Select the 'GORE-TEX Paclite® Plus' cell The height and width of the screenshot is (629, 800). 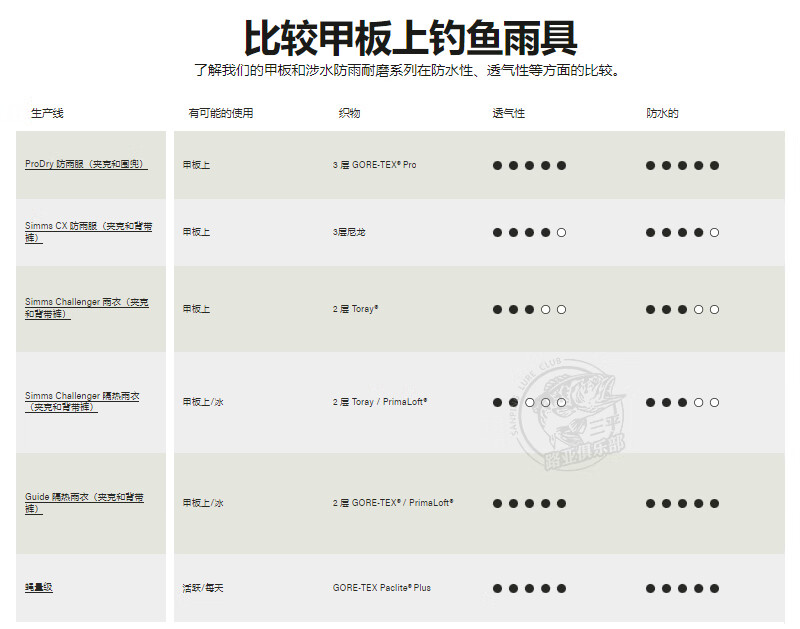point(382,588)
